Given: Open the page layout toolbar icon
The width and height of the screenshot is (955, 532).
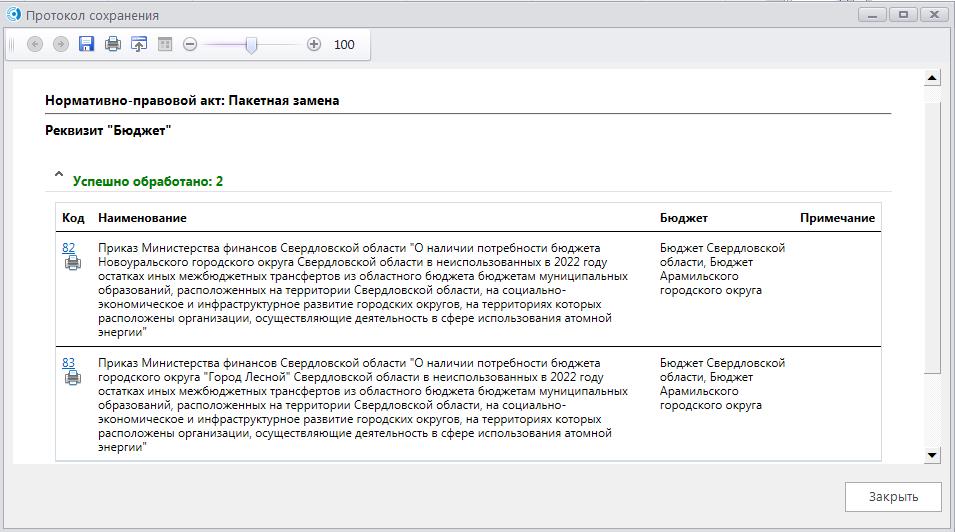Looking at the screenshot, I should point(165,44).
